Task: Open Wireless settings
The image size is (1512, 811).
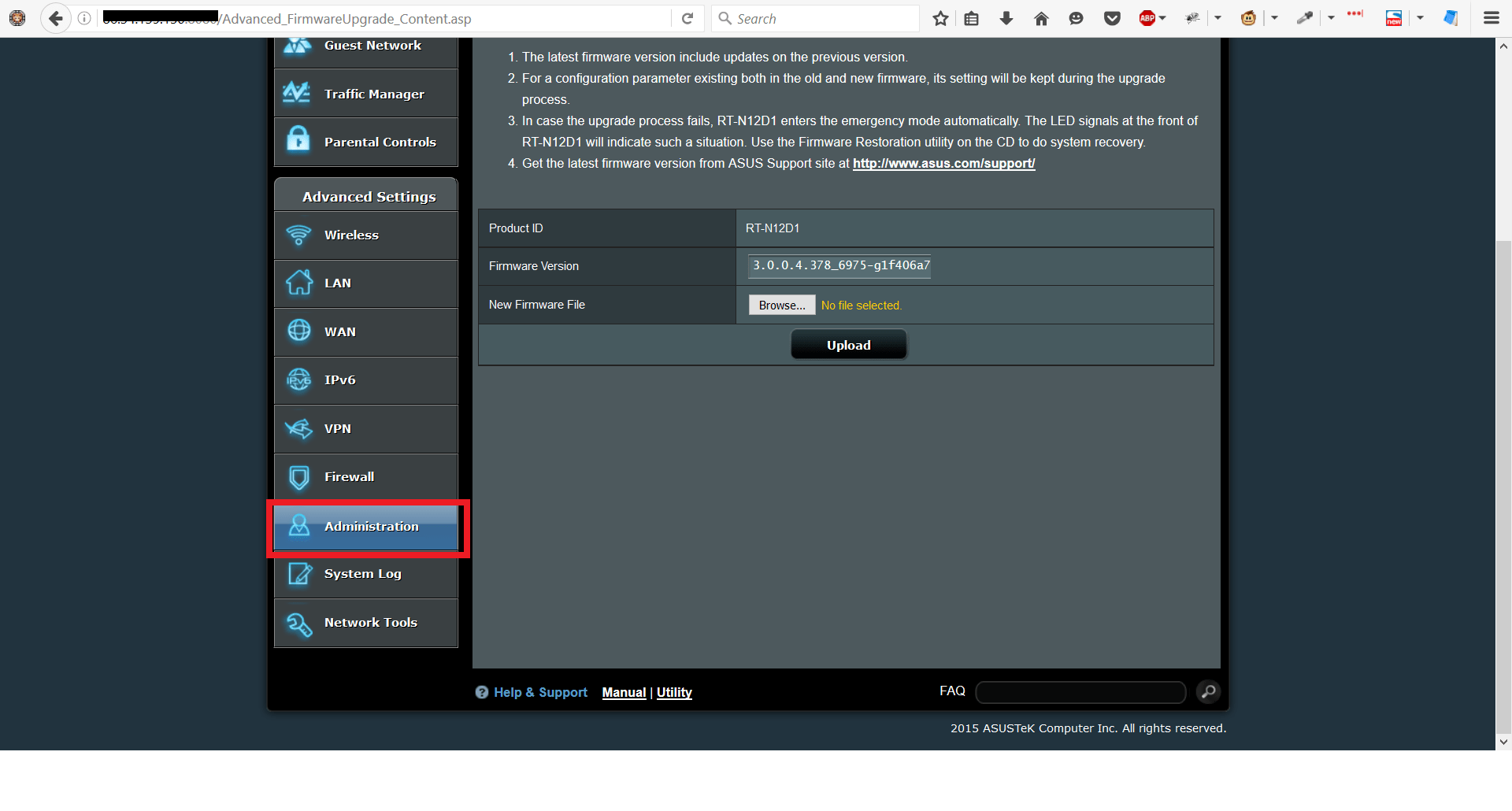Action: (x=365, y=235)
